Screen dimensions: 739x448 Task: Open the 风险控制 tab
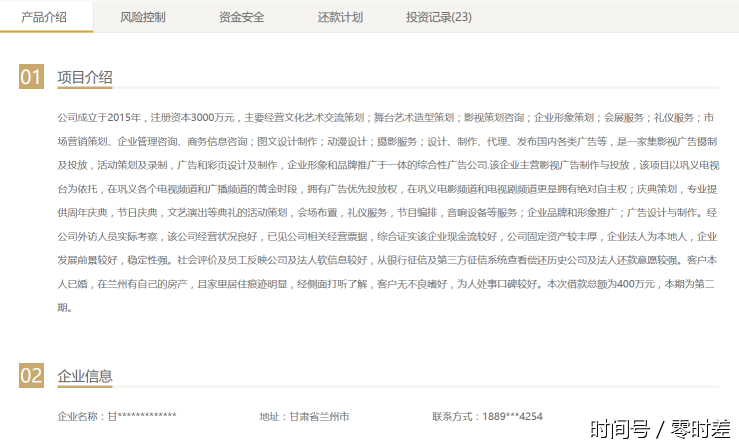142,17
